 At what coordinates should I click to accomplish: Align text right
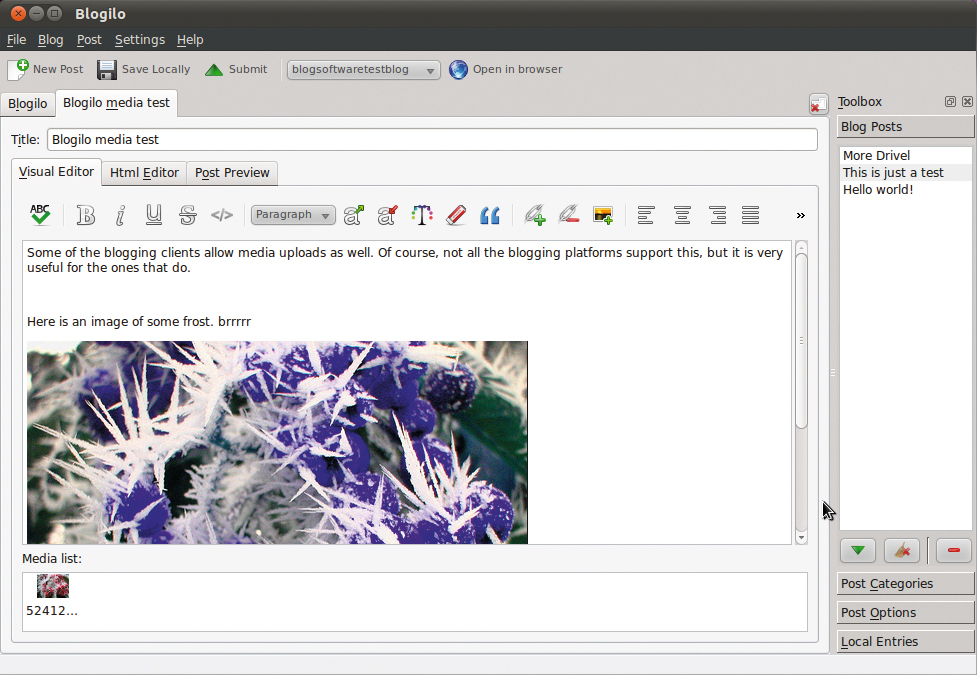(x=718, y=215)
